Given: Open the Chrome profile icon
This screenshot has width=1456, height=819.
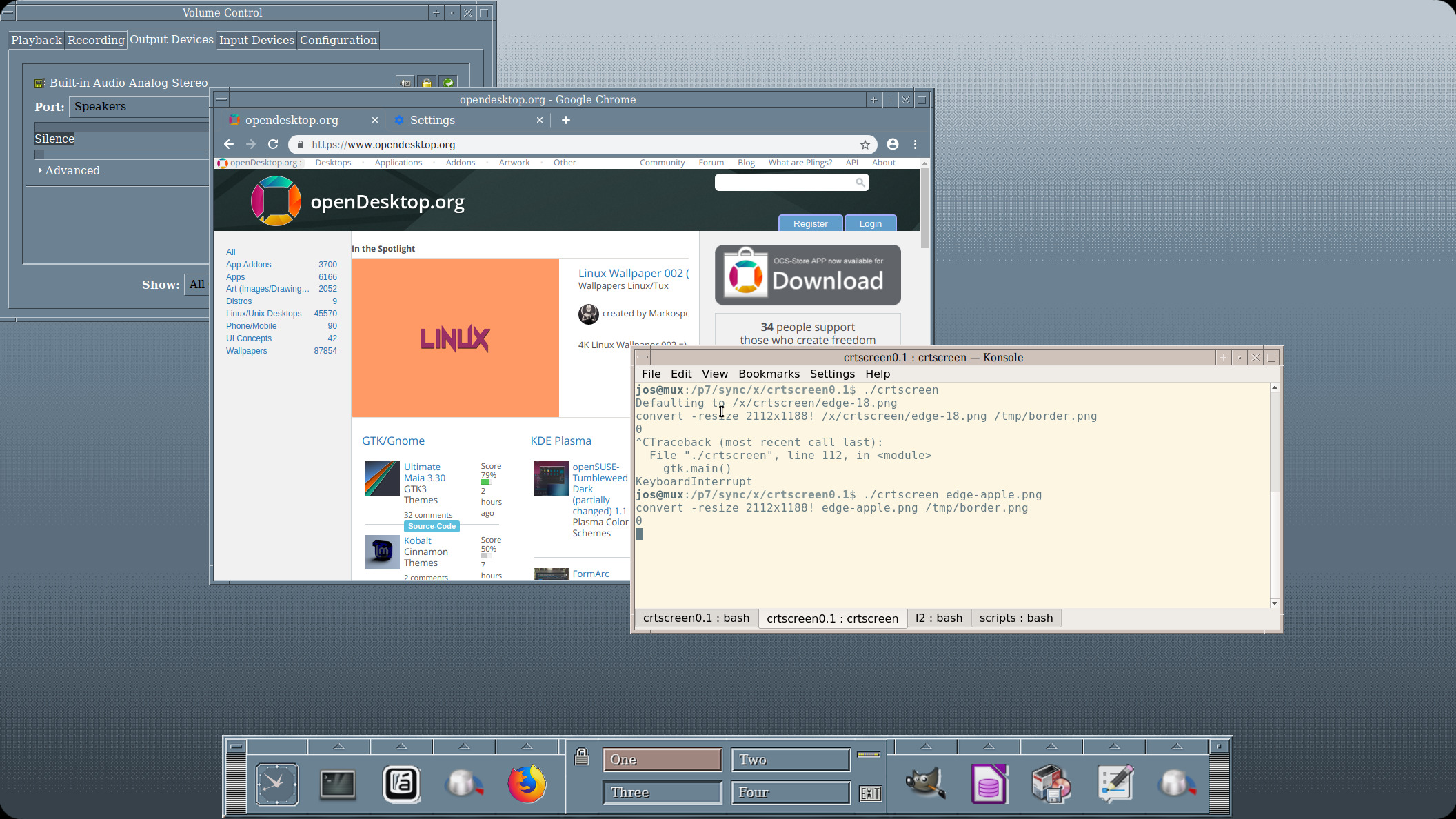Looking at the screenshot, I should [893, 144].
